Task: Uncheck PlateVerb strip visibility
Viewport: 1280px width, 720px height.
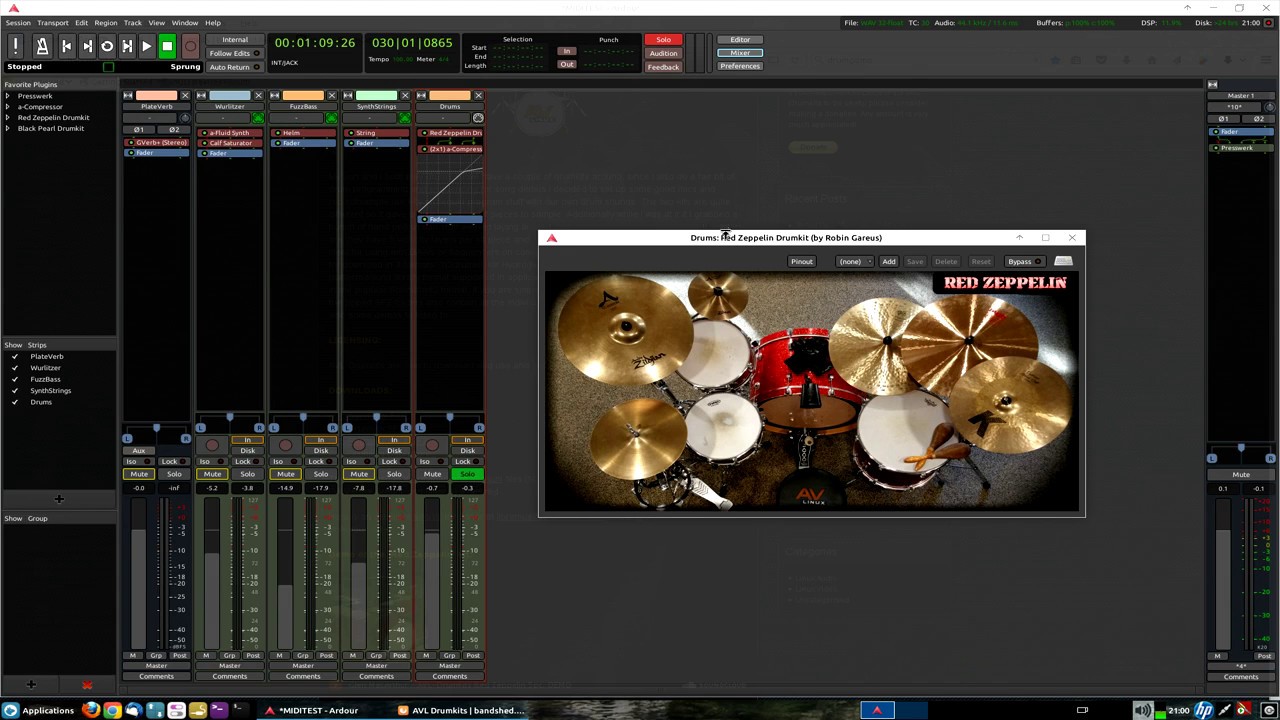Action: pyautogui.click(x=14, y=356)
